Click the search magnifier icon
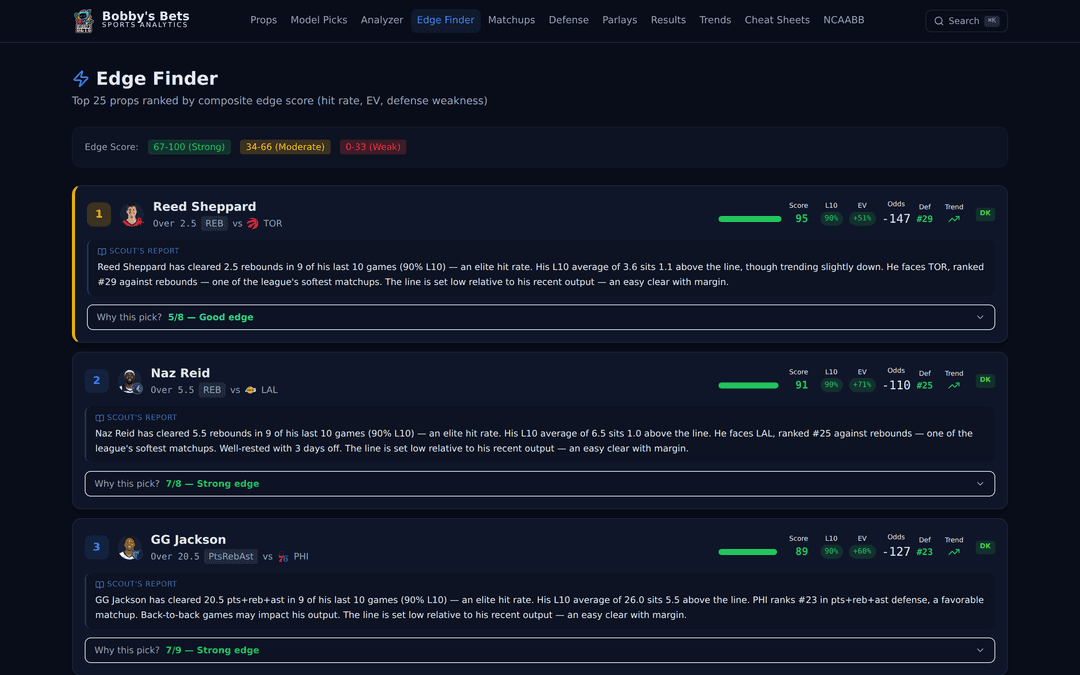The width and height of the screenshot is (1080, 675). 938,21
